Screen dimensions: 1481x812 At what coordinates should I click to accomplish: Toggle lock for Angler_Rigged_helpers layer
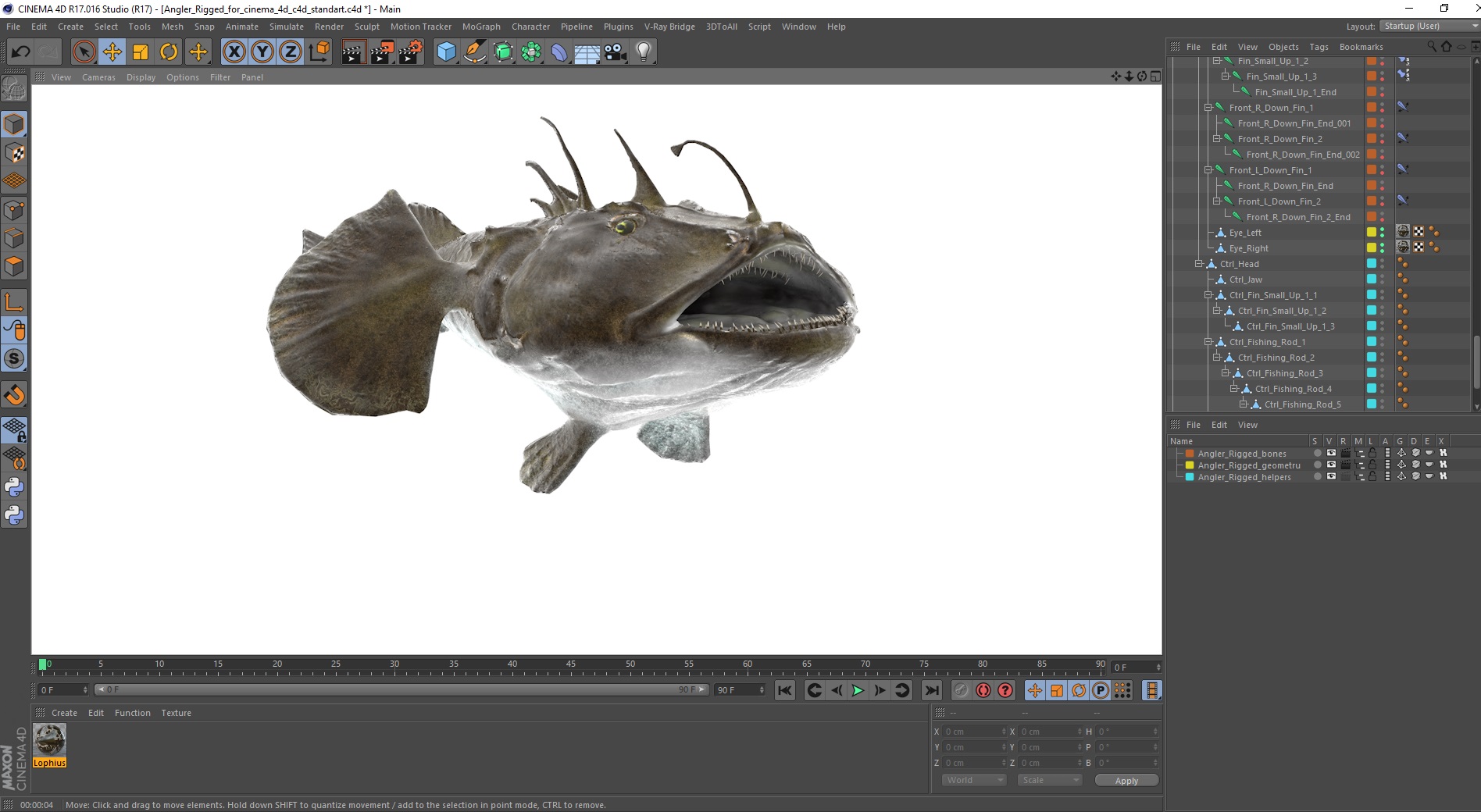(x=1372, y=476)
